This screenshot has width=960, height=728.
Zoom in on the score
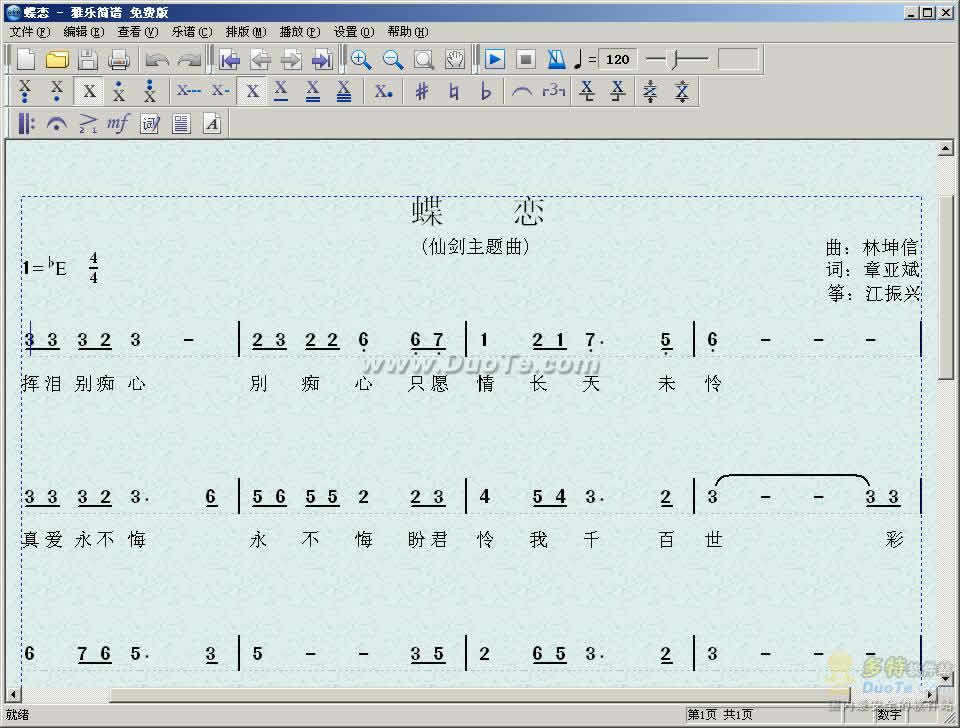pyautogui.click(x=361, y=59)
